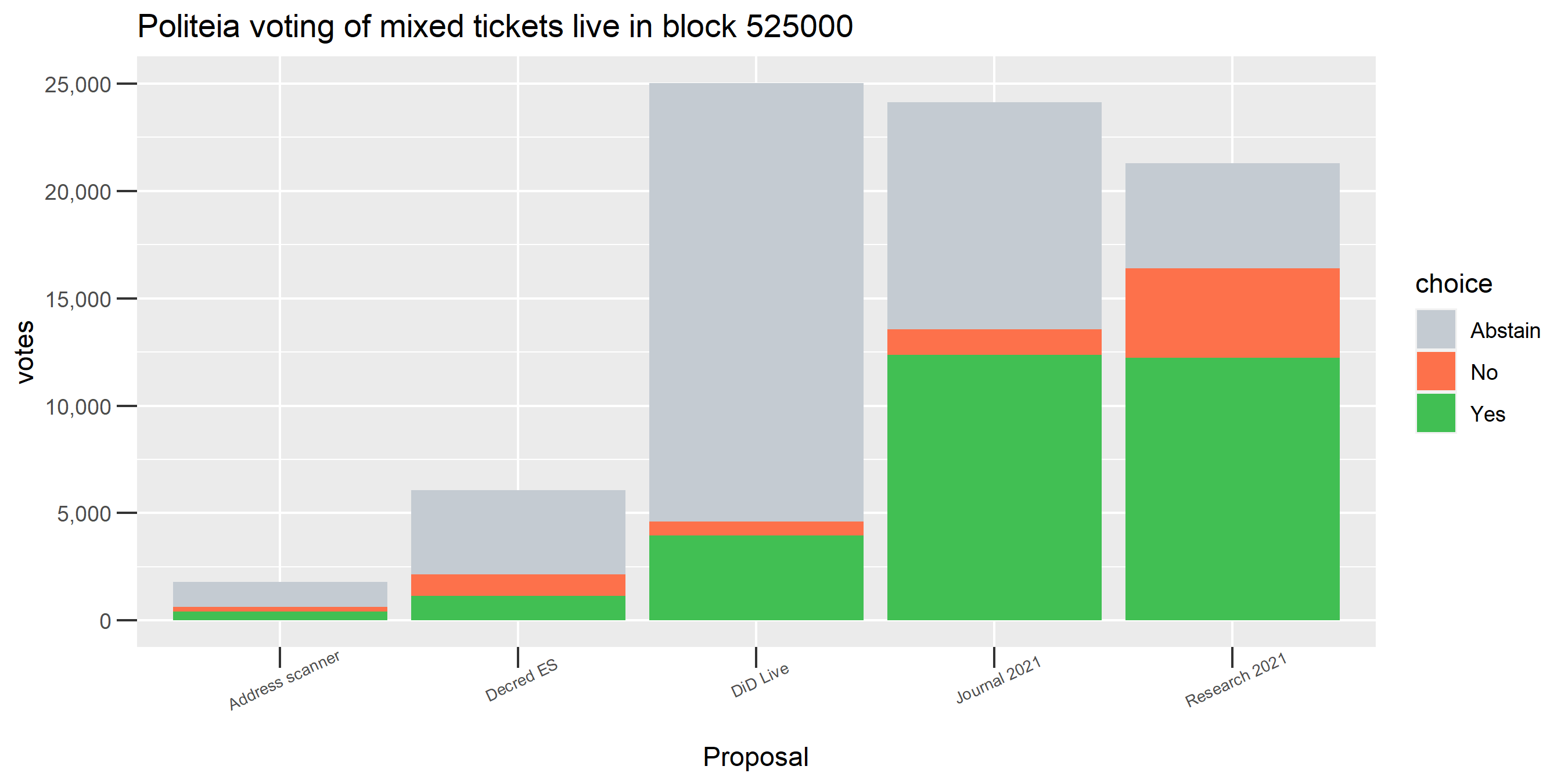The height and width of the screenshot is (784, 1568).
Task: Select the Abstain legend label
Action: [1505, 330]
